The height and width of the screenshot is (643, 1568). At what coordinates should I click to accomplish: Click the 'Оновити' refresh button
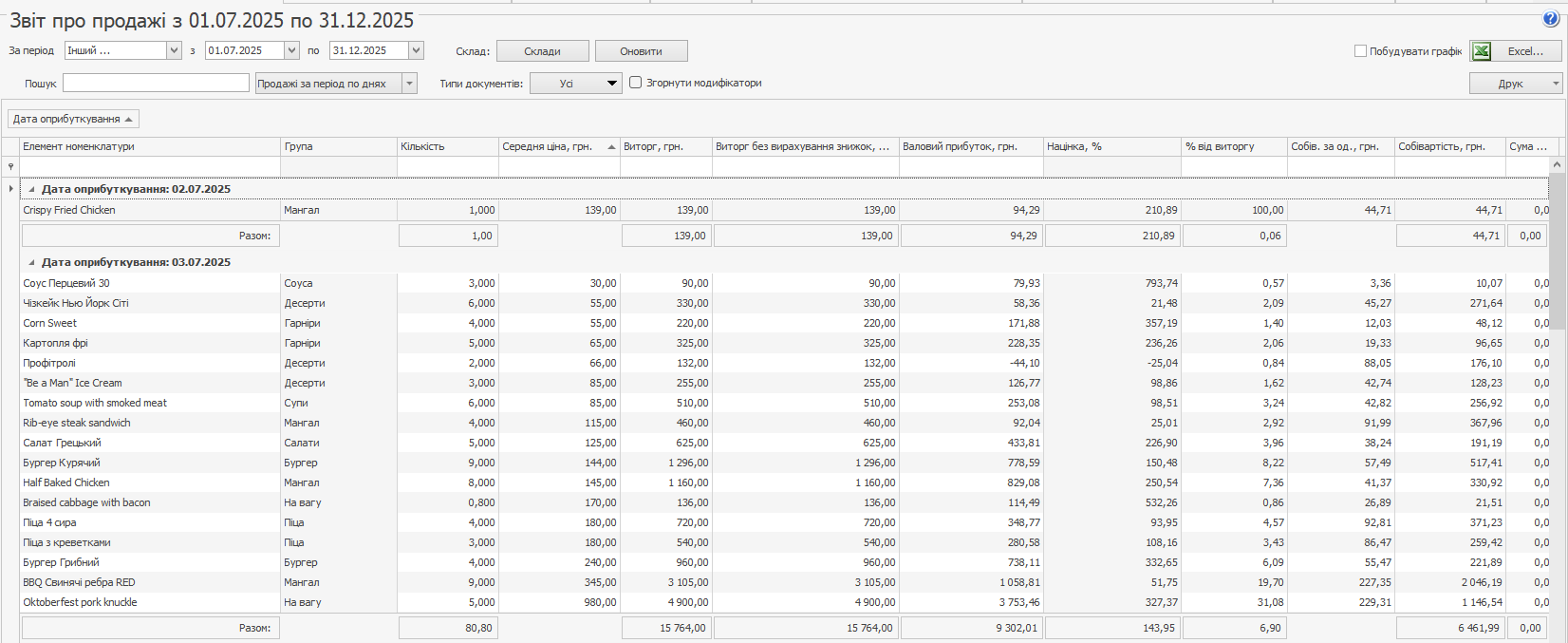click(x=641, y=51)
